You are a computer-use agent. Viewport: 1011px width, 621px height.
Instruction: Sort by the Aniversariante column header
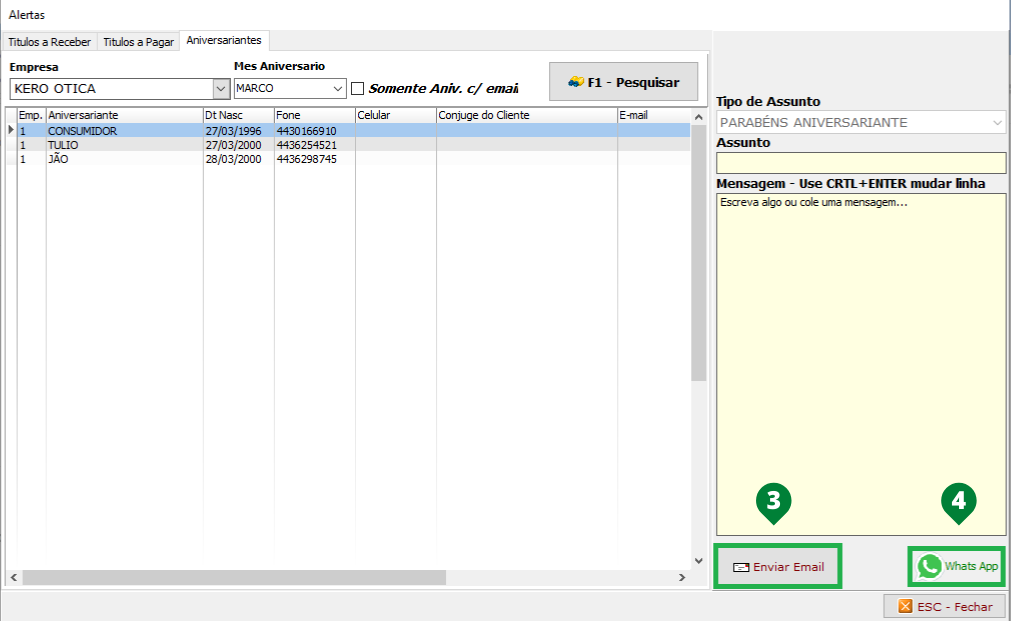(x=124, y=115)
